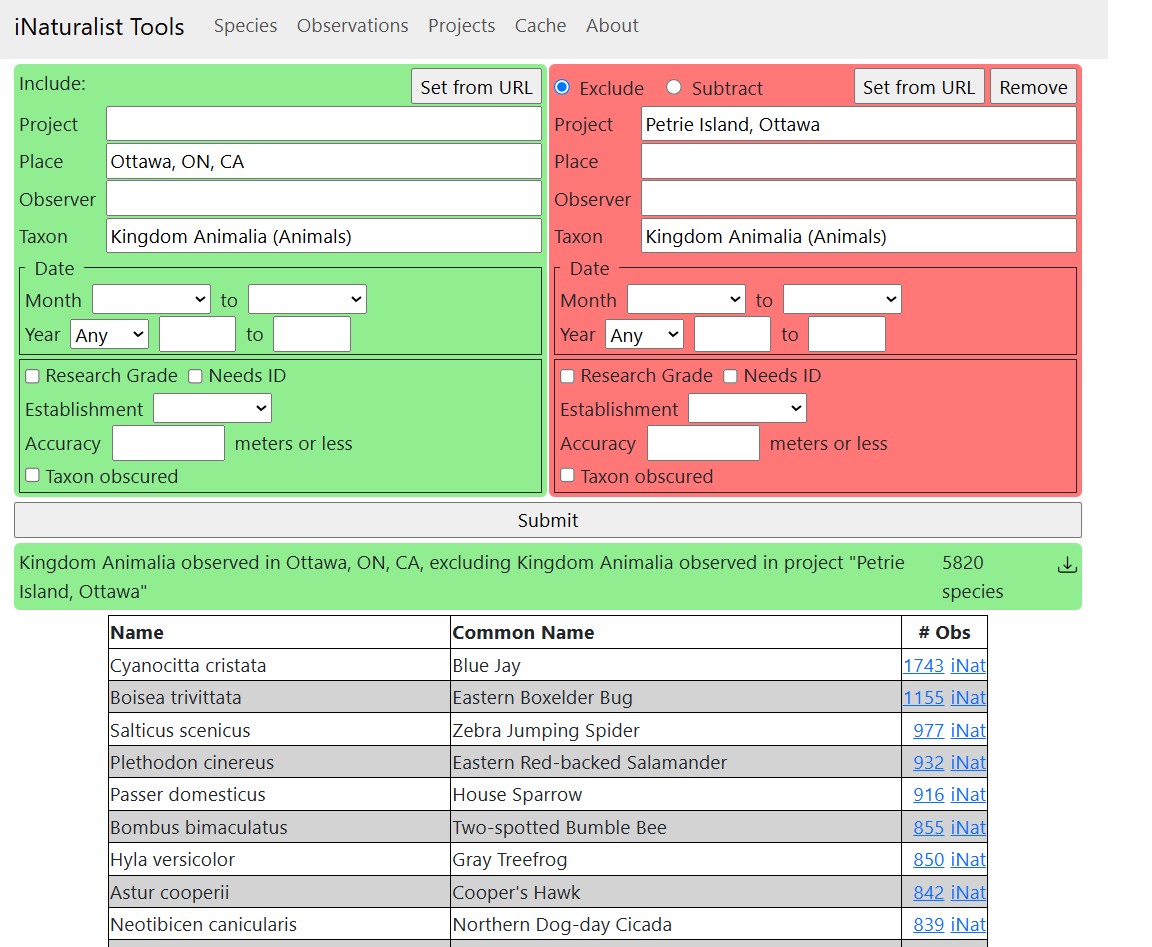Remove the exclude filter panel
Viewport: 1152px width, 947px height.
point(1033,87)
